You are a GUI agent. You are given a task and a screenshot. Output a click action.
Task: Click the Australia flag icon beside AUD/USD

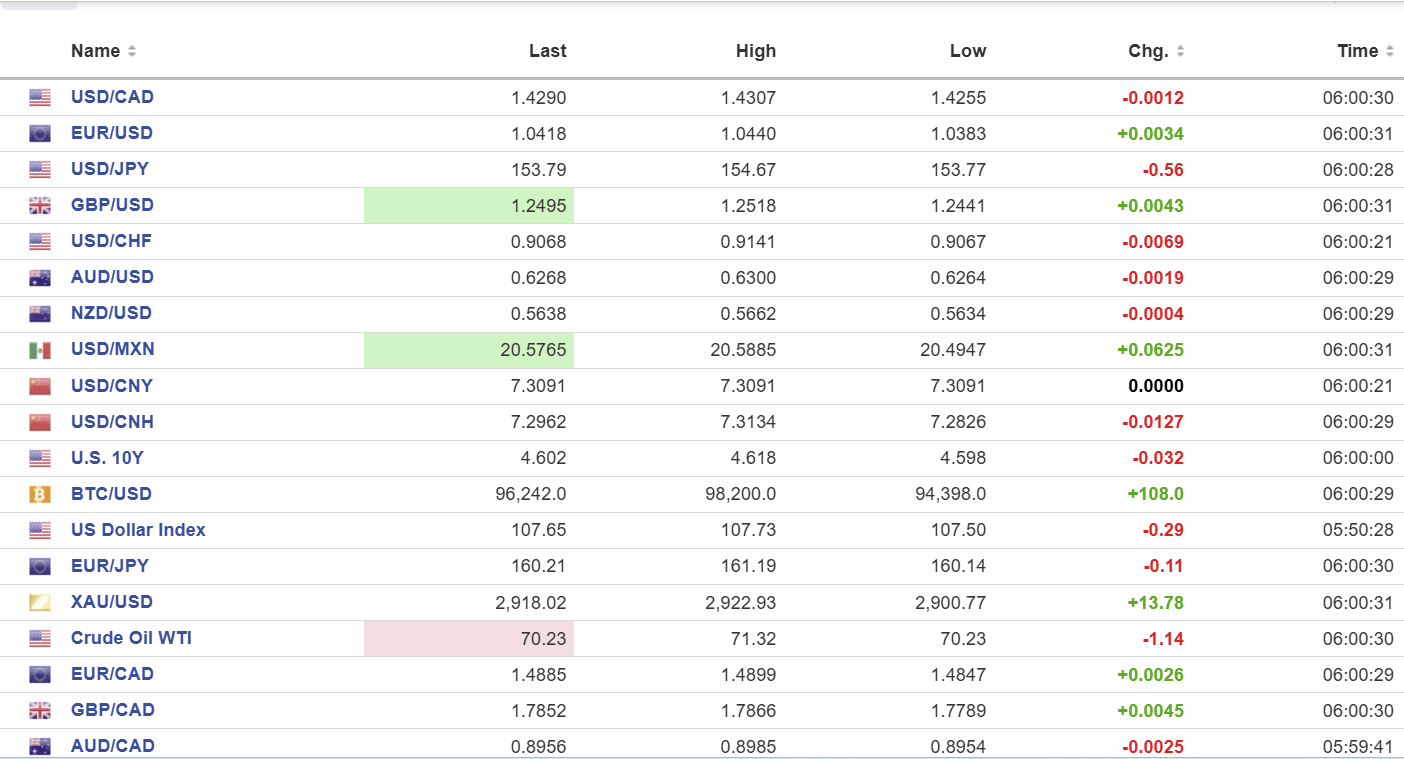coord(40,278)
